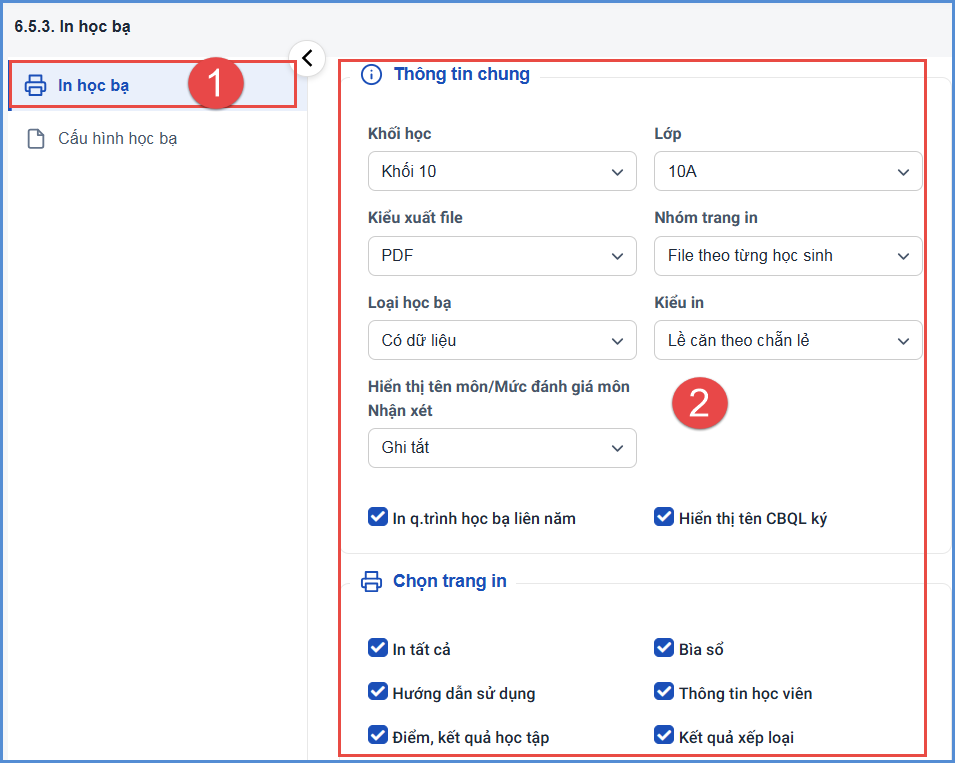Uncheck the In tất cả checkbox

point(378,648)
